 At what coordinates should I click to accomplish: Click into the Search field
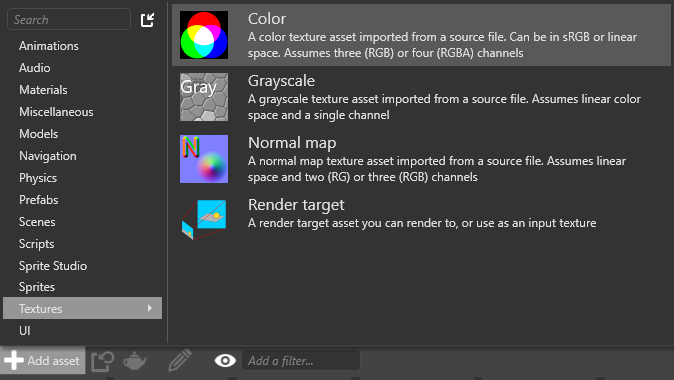coord(69,19)
